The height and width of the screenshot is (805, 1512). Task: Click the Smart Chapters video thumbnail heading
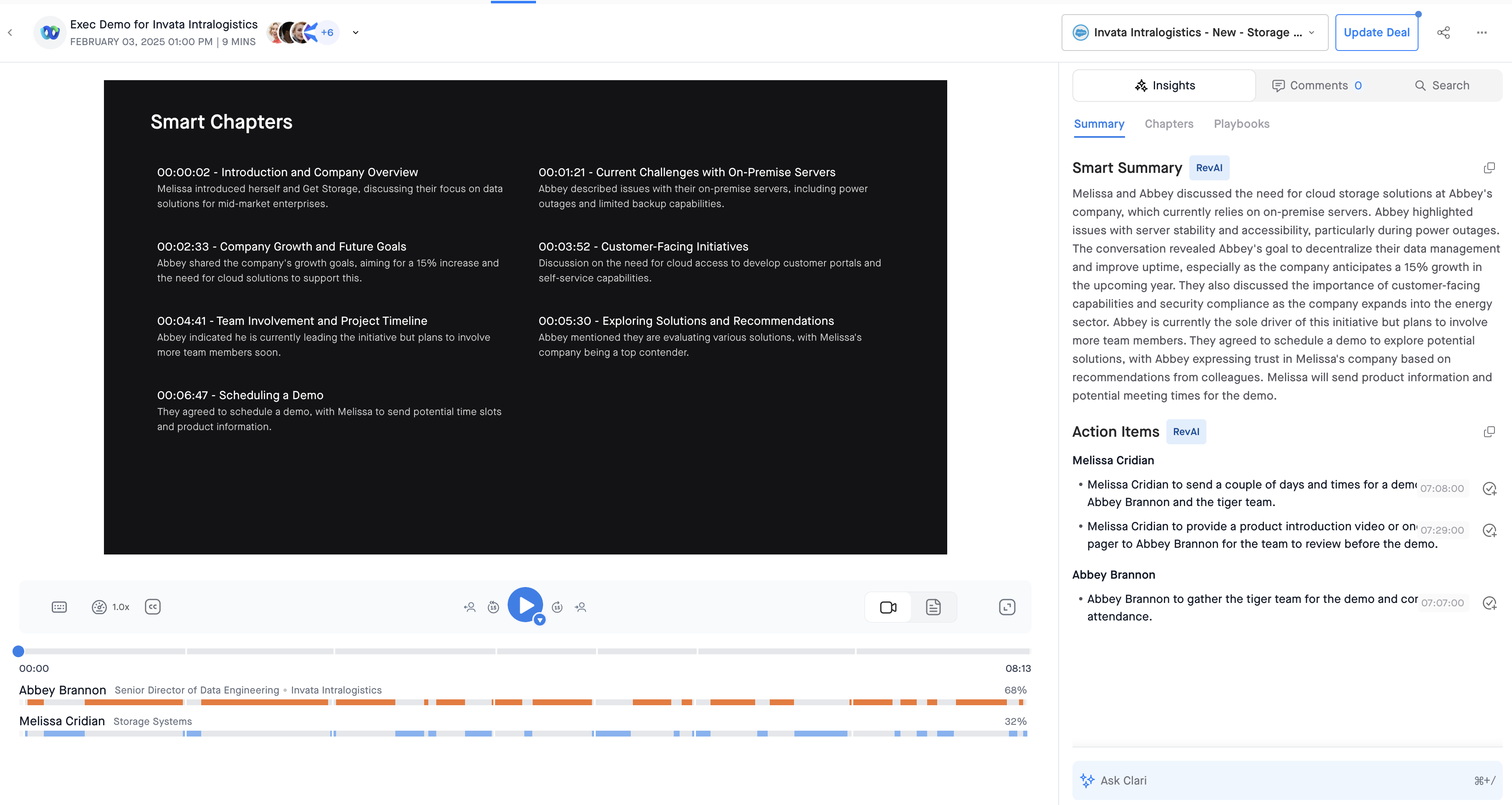pos(221,122)
